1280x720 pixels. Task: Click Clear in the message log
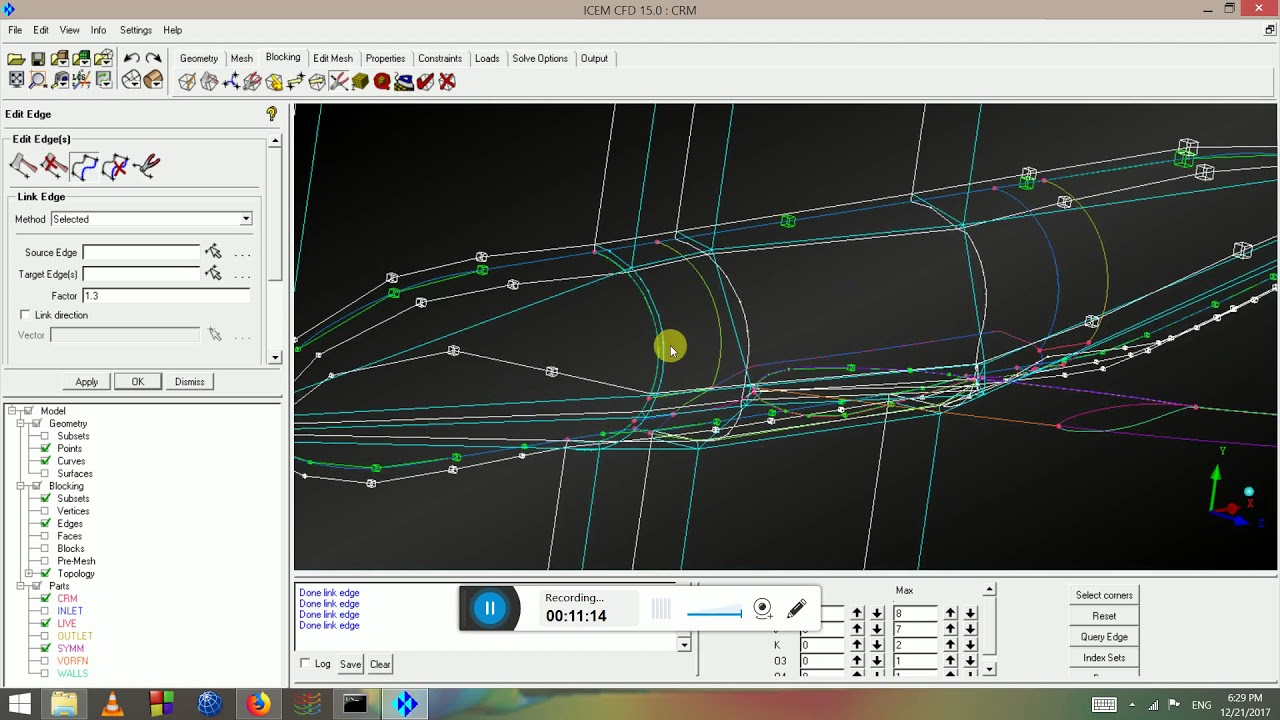pos(380,664)
